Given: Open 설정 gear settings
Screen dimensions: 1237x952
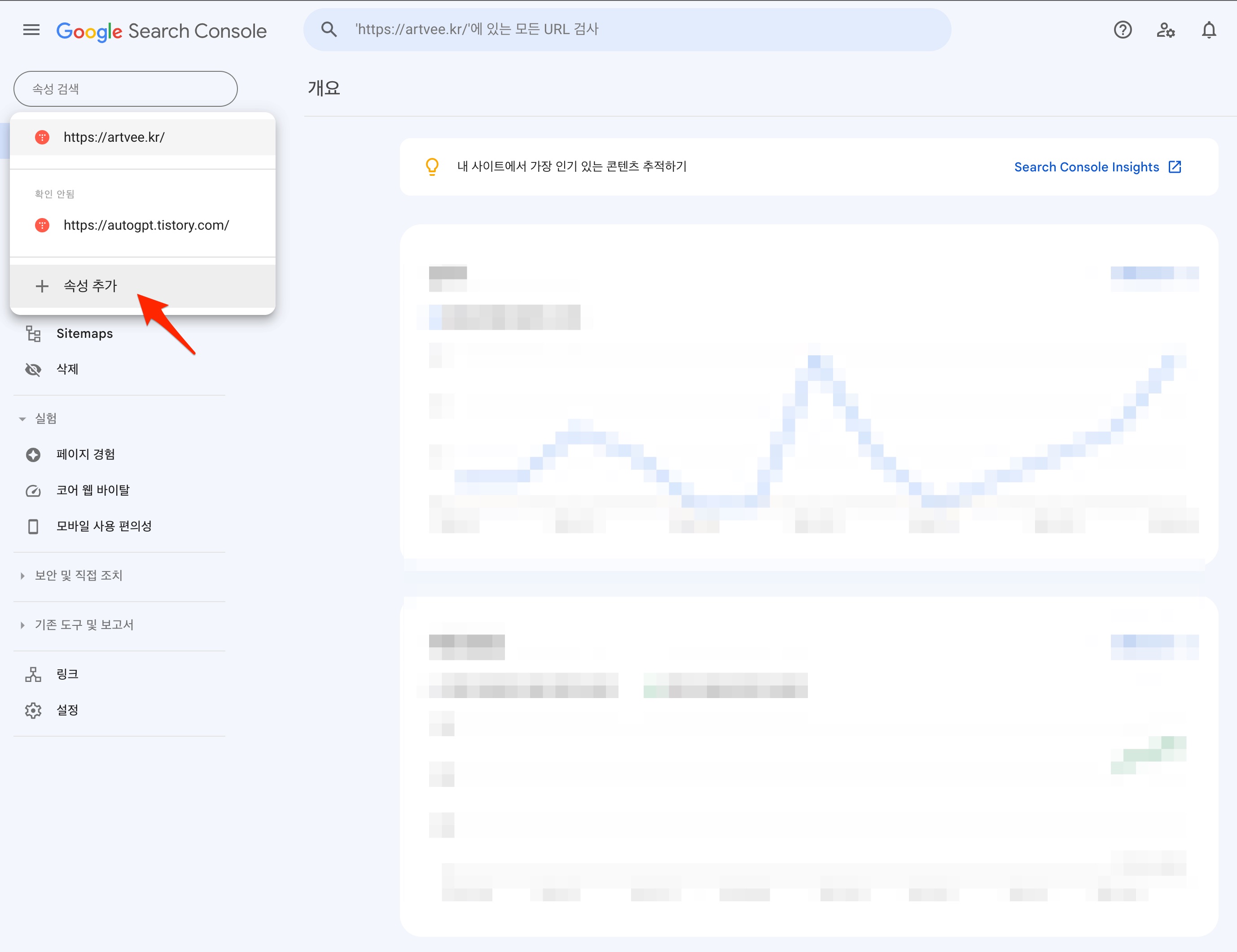Looking at the screenshot, I should (x=33, y=710).
